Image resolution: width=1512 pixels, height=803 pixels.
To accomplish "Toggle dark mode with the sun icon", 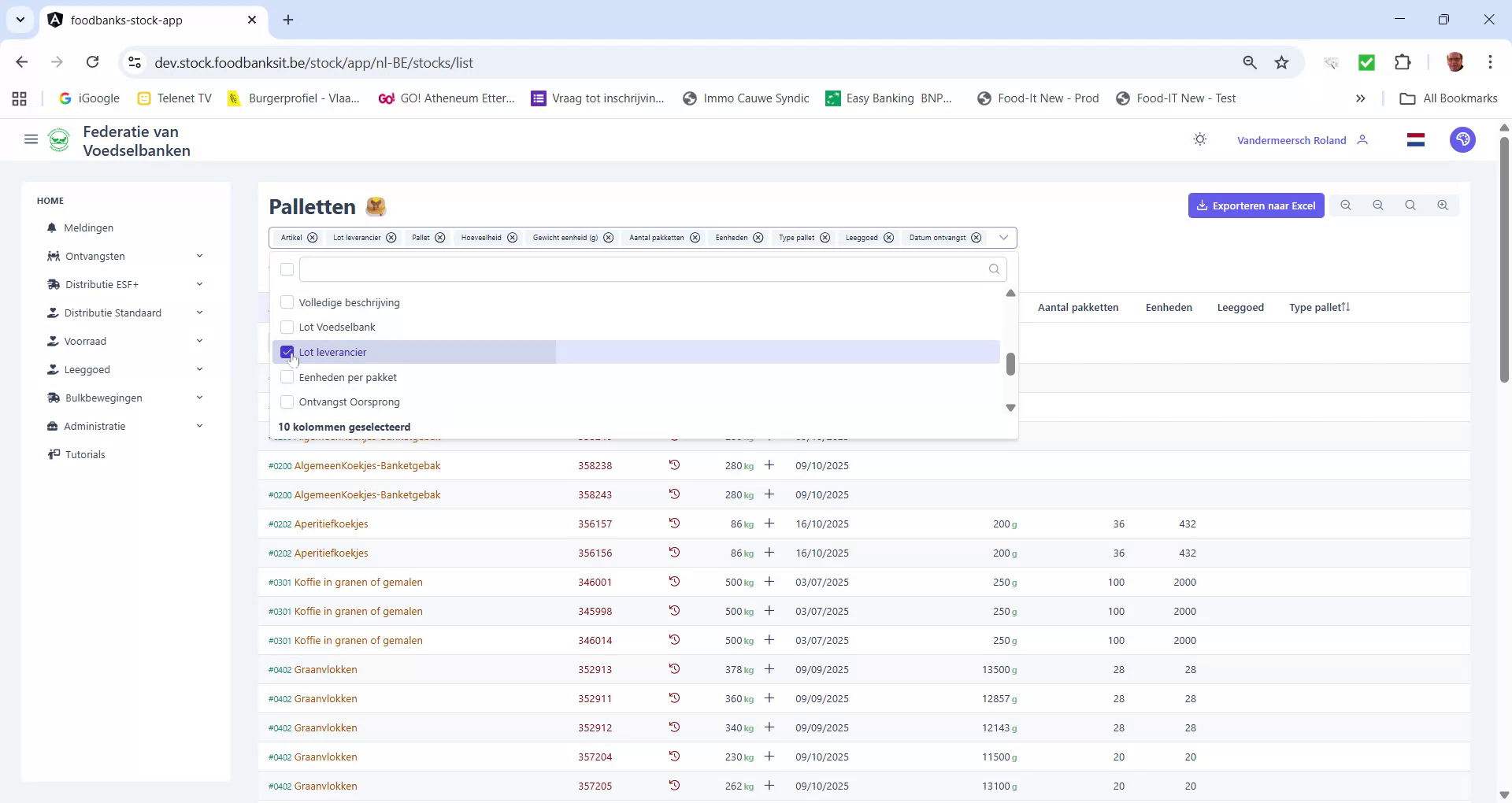I will coord(1199,139).
